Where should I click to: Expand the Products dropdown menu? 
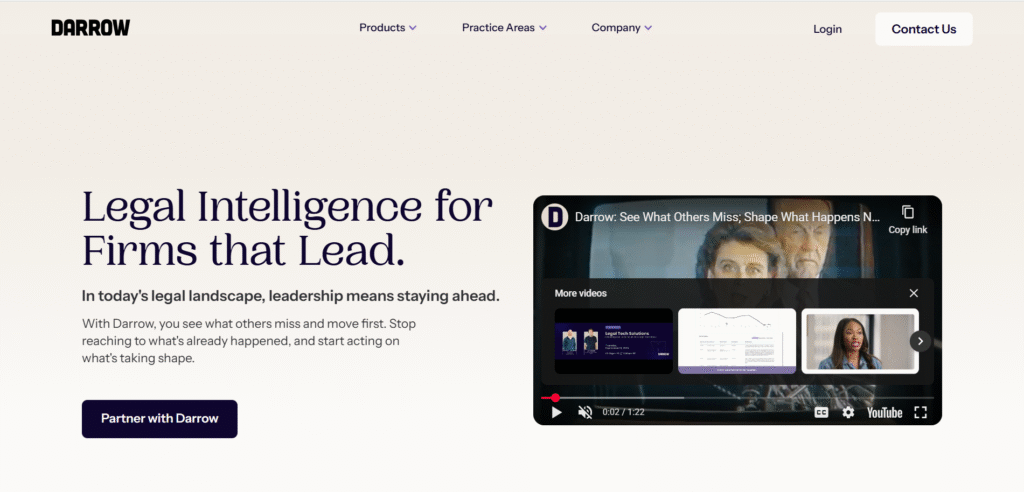pyautogui.click(x=388, y=27)
